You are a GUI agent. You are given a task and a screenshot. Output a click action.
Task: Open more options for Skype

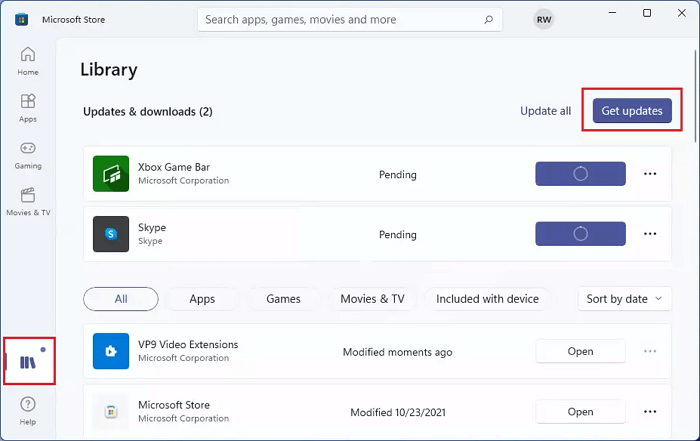coord(650,233)
